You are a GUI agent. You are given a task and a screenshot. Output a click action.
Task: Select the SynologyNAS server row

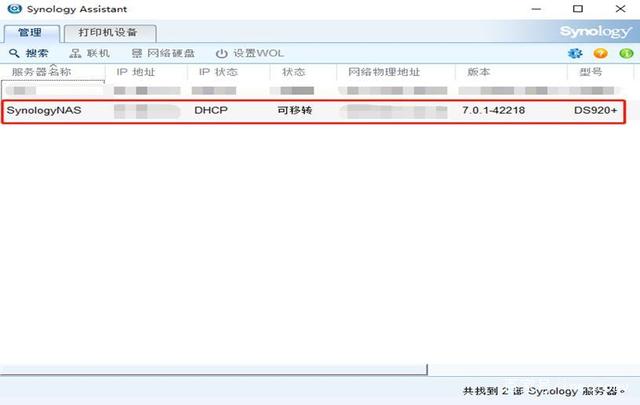click(313, 111)
